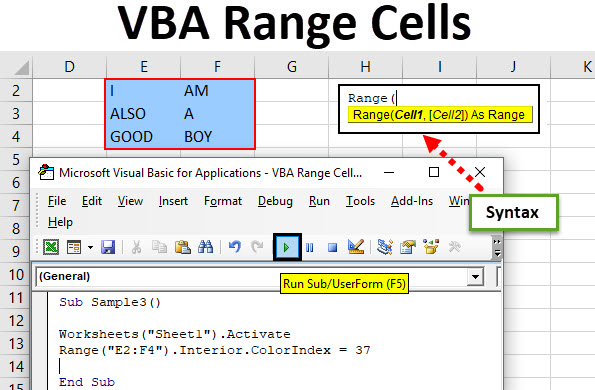Select column H header in Excel
Screen dimensions: 595x390
click(x=365, y=67)
